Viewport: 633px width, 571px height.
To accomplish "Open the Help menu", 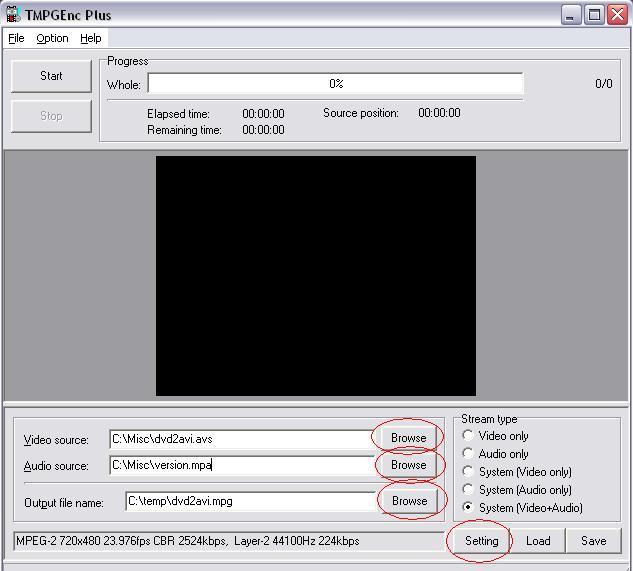I will (x=90, y=38).
